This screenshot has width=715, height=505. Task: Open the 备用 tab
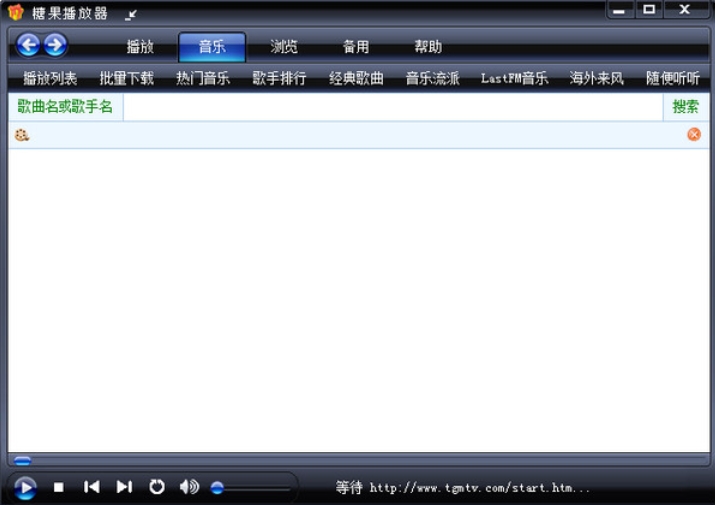coord(356,47)
